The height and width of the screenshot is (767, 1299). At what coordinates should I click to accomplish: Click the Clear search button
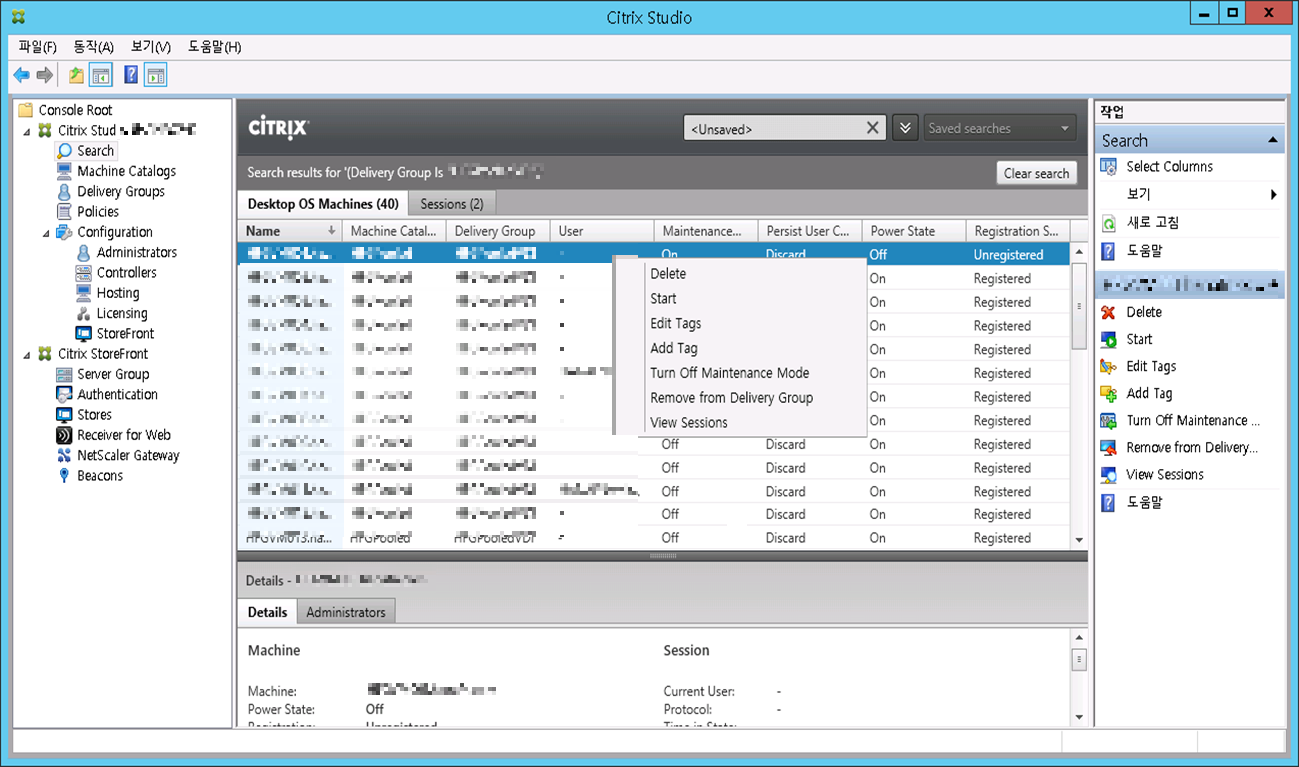coord(1036,173)
